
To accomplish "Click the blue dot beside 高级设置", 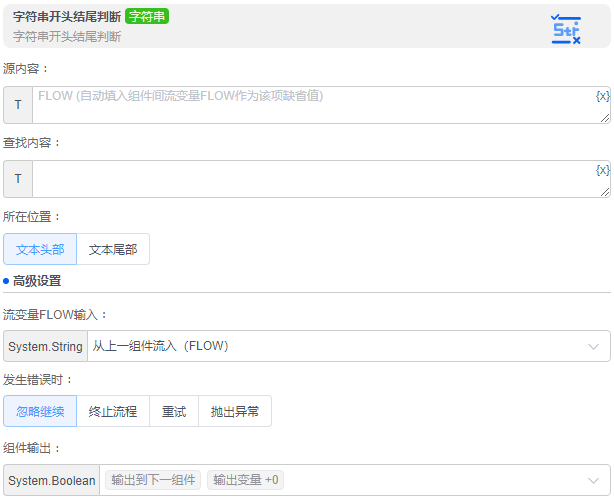I will point(6,281).
